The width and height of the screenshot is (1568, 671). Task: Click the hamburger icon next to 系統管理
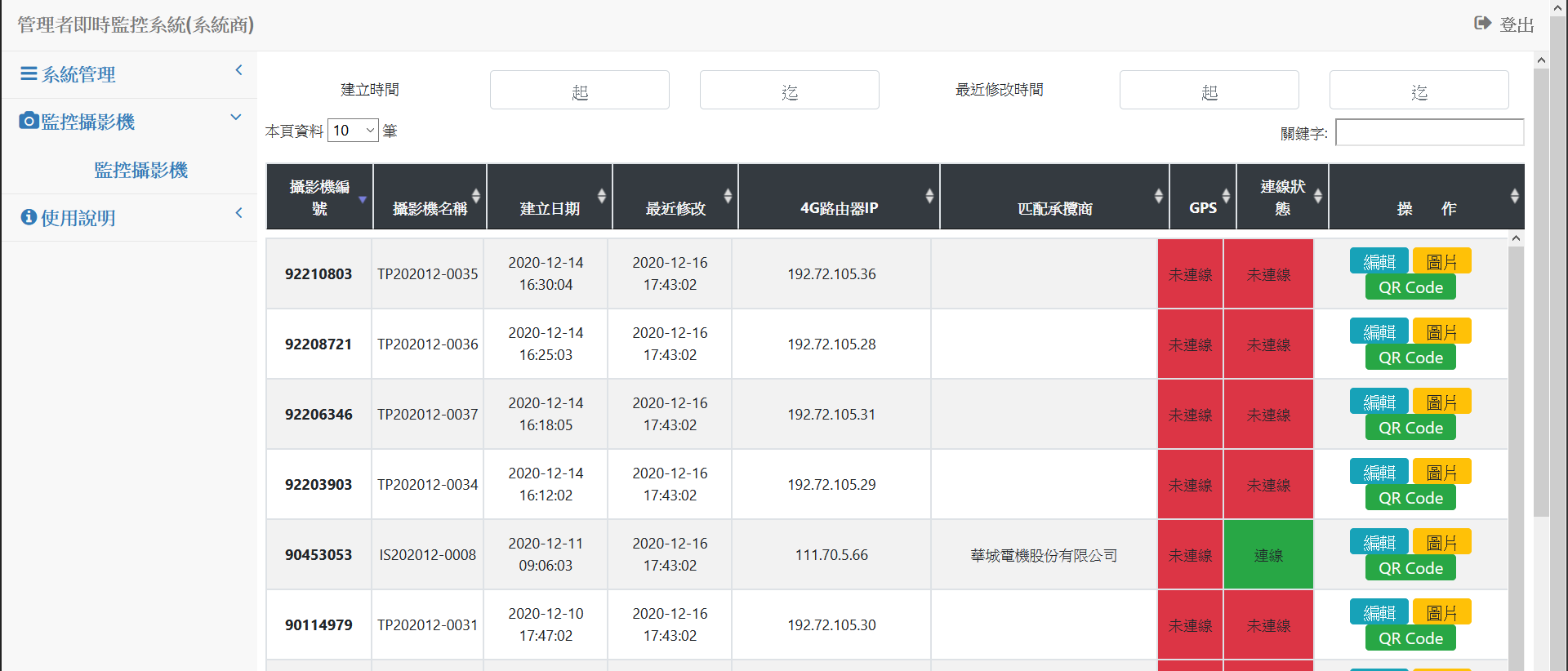tap(29, 73)
